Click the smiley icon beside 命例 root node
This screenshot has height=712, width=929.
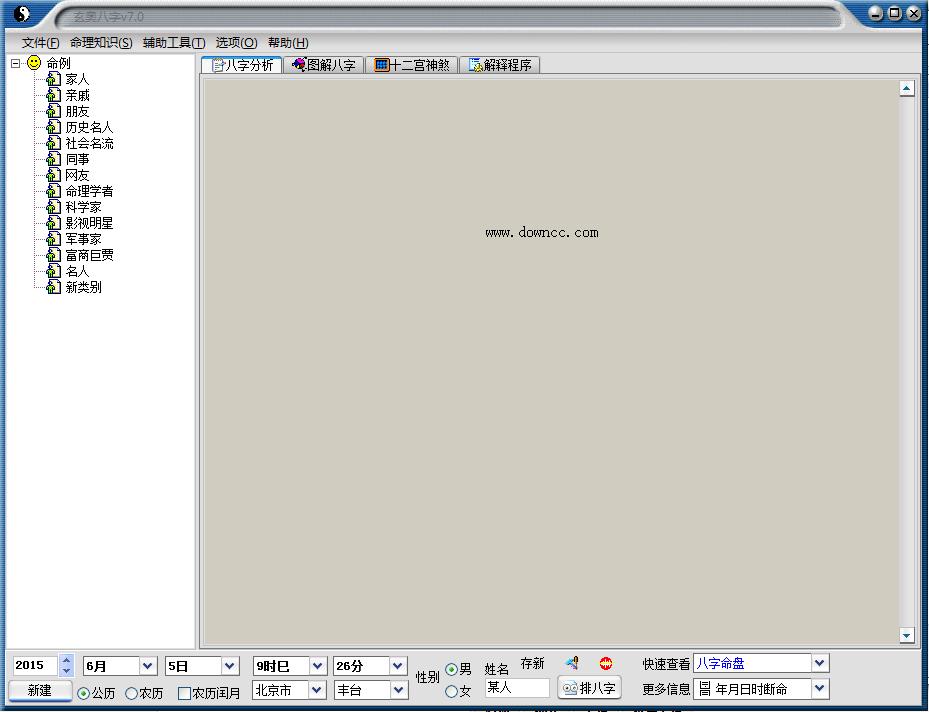33,62
